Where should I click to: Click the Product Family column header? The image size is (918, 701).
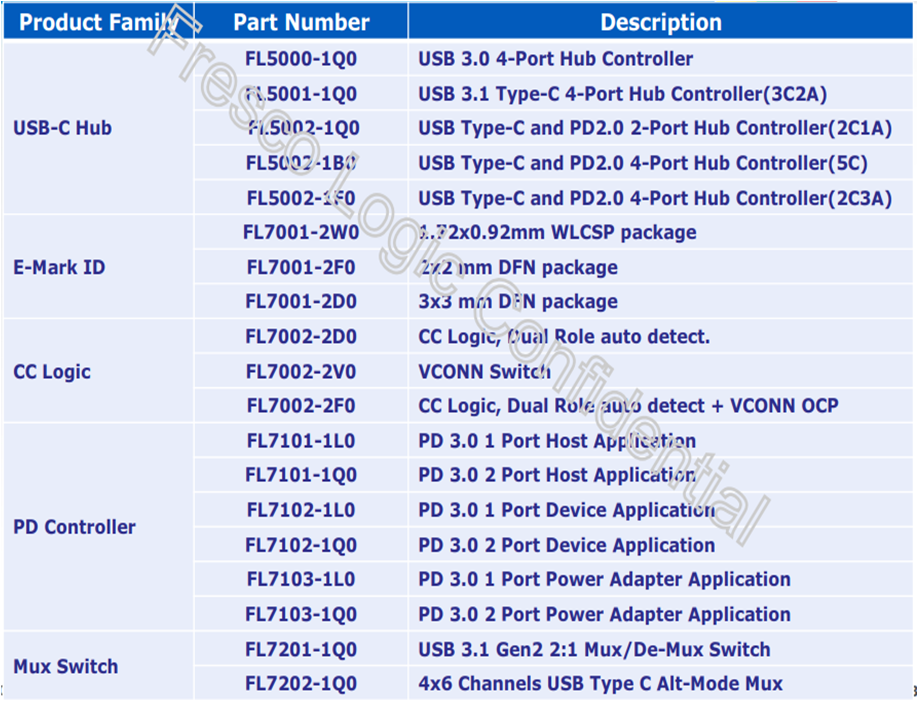99,22
